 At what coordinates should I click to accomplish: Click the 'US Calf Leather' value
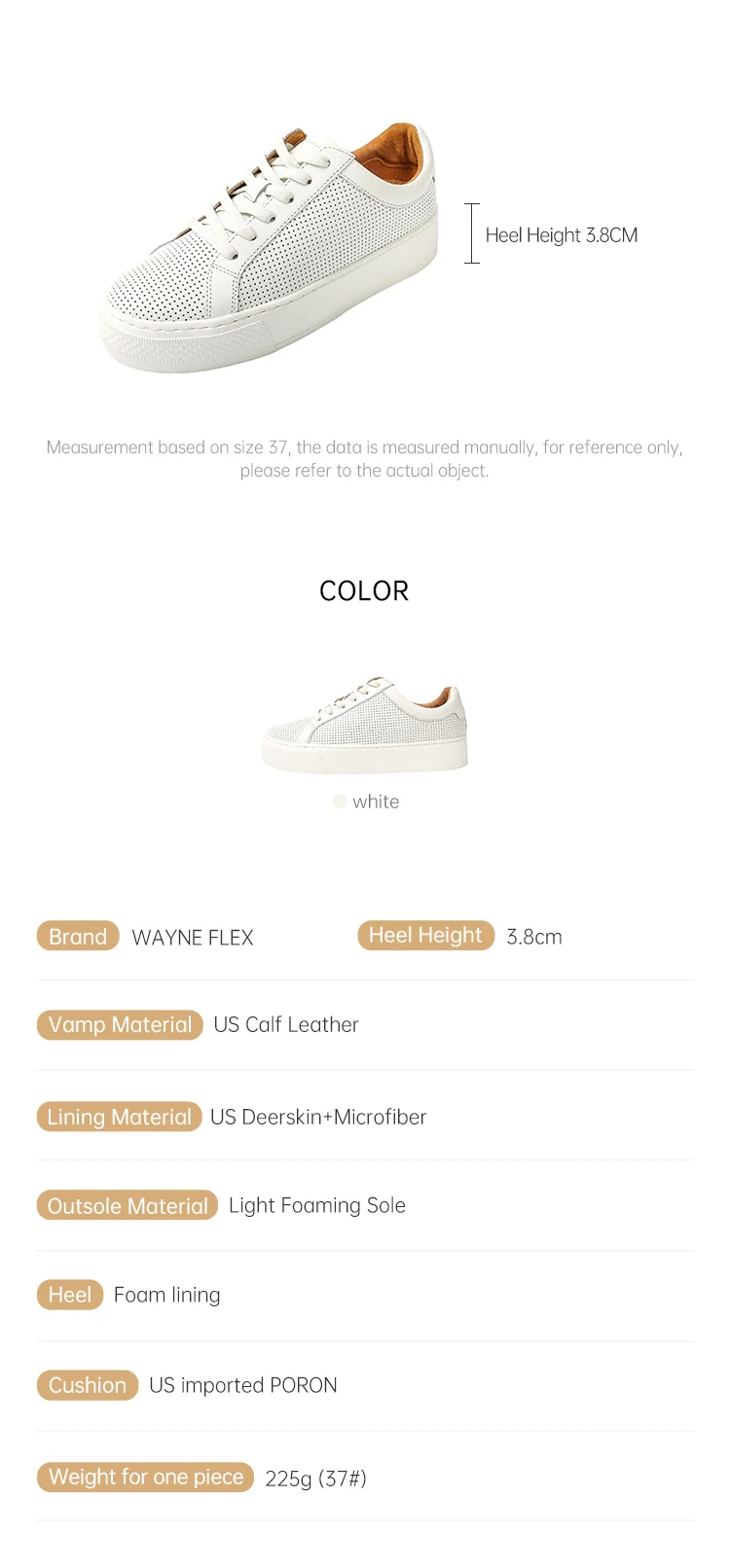286,1025
